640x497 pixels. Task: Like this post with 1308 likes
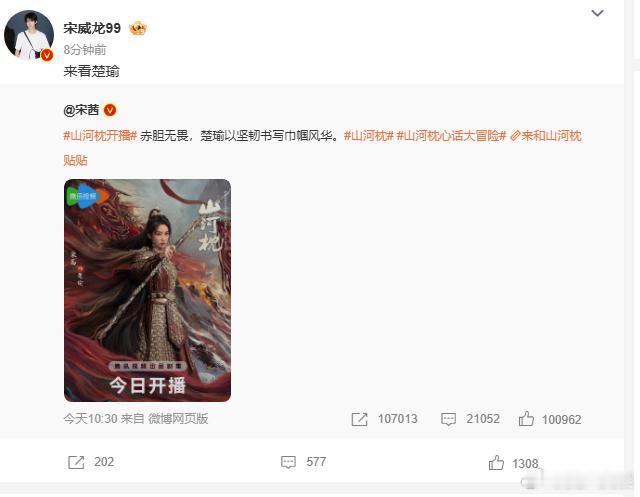513,463
